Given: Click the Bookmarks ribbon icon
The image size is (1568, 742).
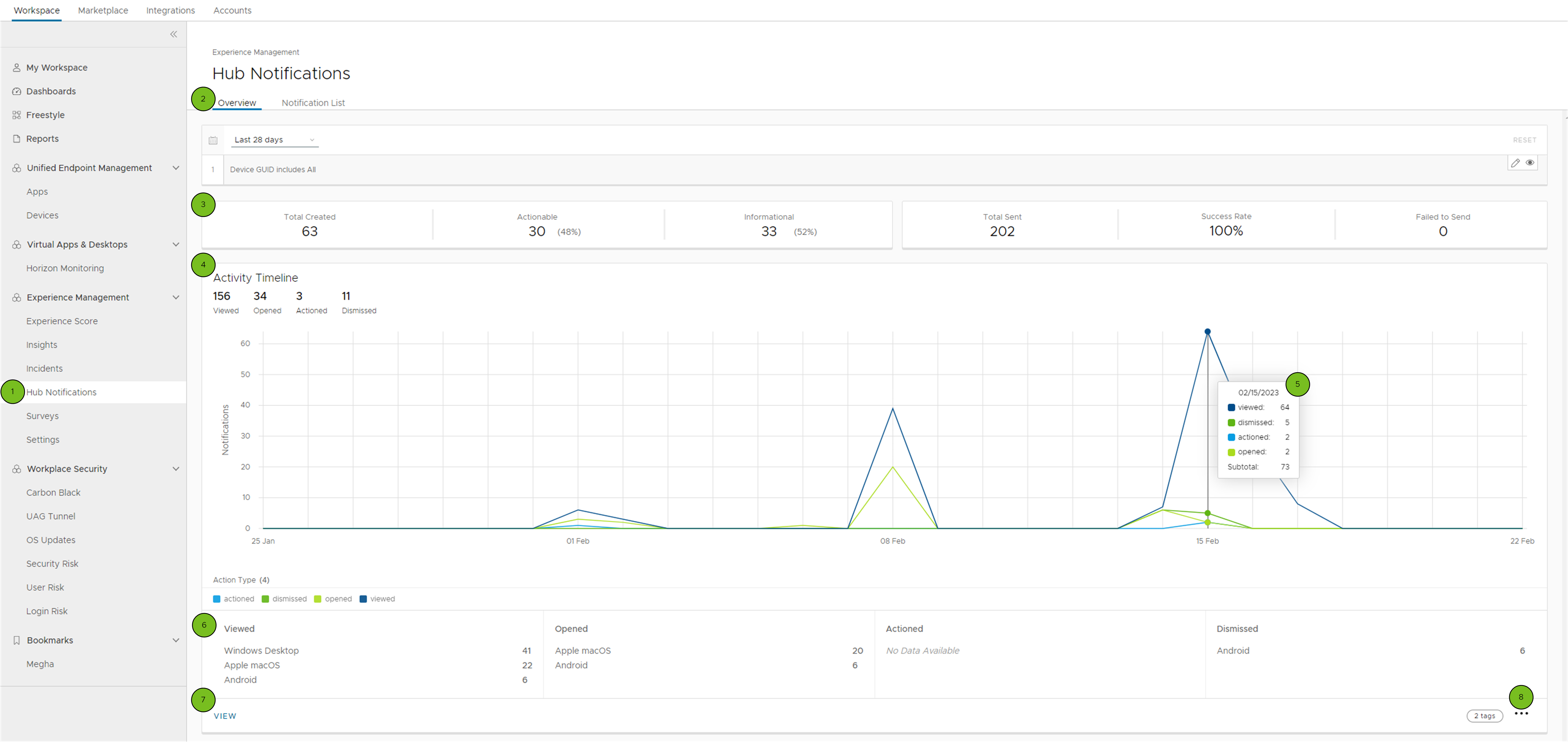Looking at the screenshot, I should (17, 640).
